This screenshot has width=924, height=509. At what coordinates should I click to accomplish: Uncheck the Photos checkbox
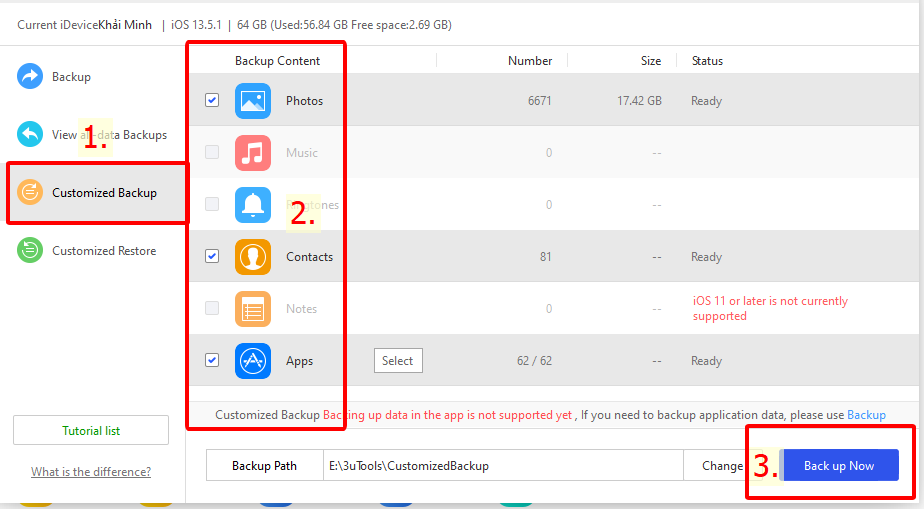(212, 100)
